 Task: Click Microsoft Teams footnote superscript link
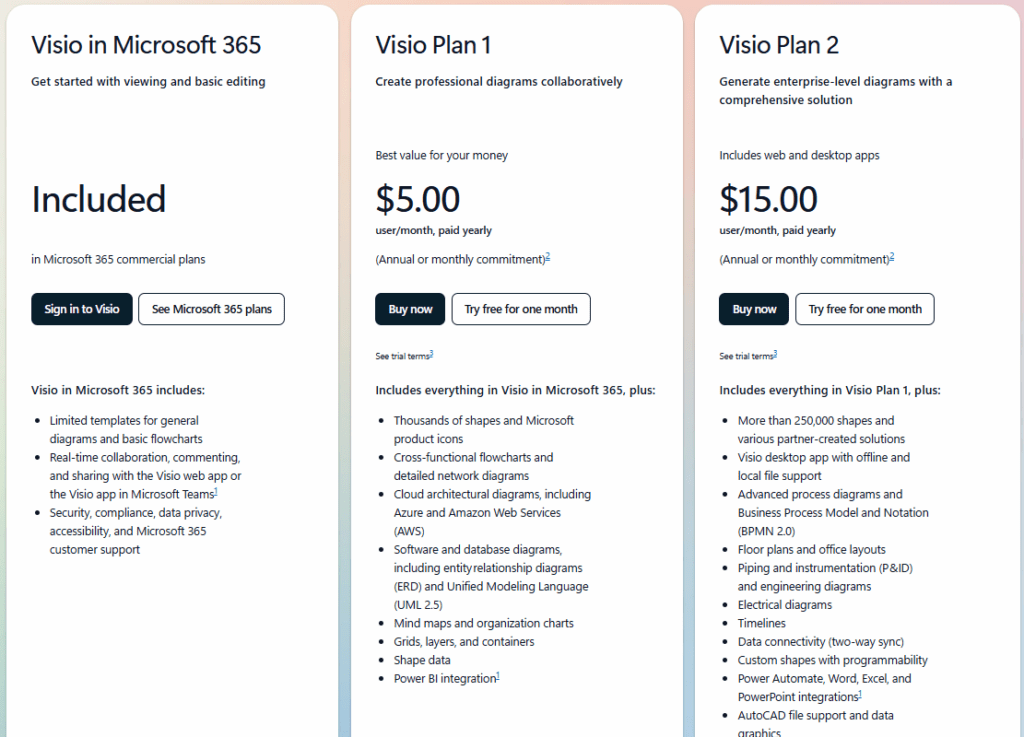tap(215, 492)
